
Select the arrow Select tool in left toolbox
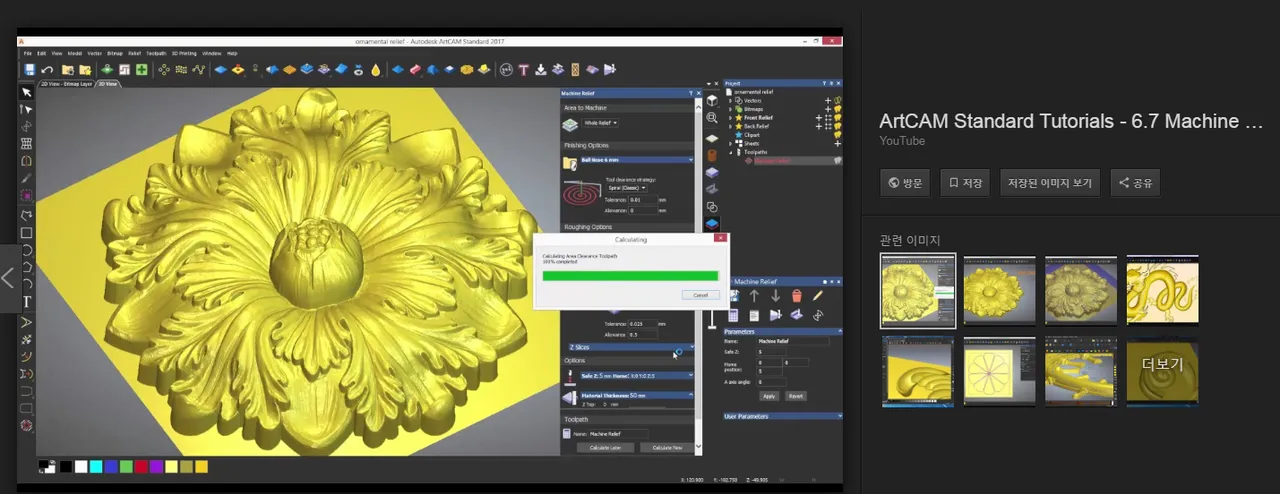27,92
